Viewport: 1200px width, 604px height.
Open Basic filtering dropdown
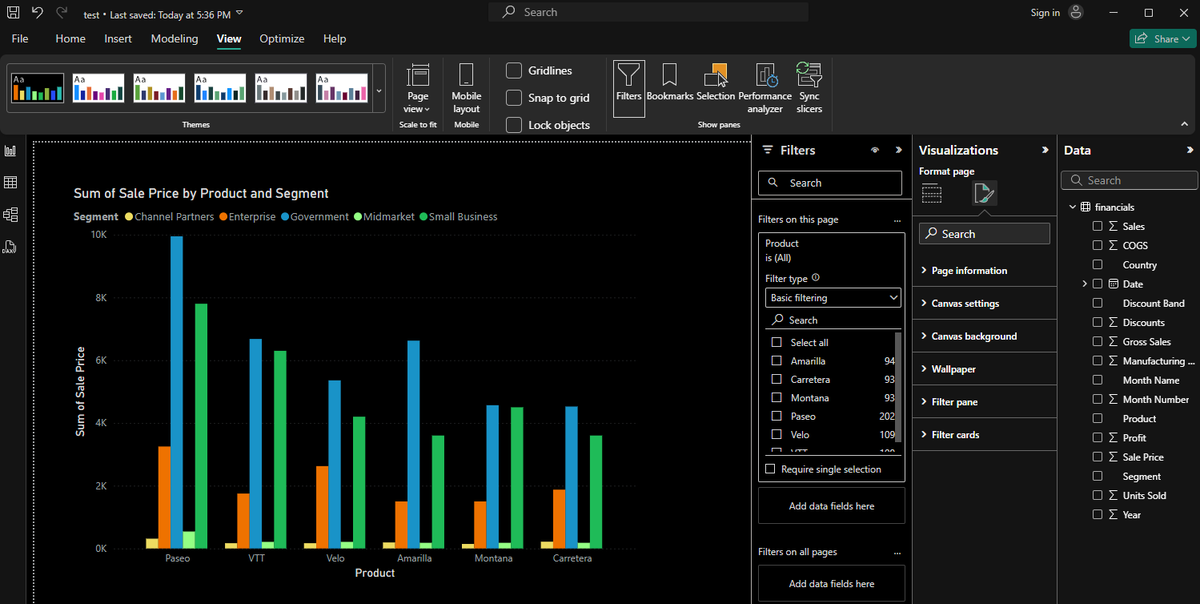pos(833,298)
